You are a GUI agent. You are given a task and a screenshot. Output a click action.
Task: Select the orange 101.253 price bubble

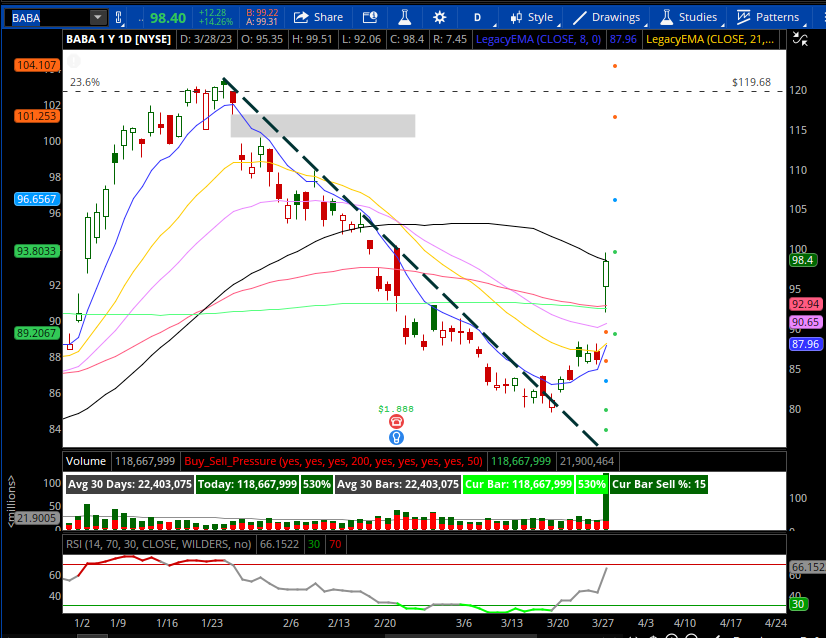point(37,116)
